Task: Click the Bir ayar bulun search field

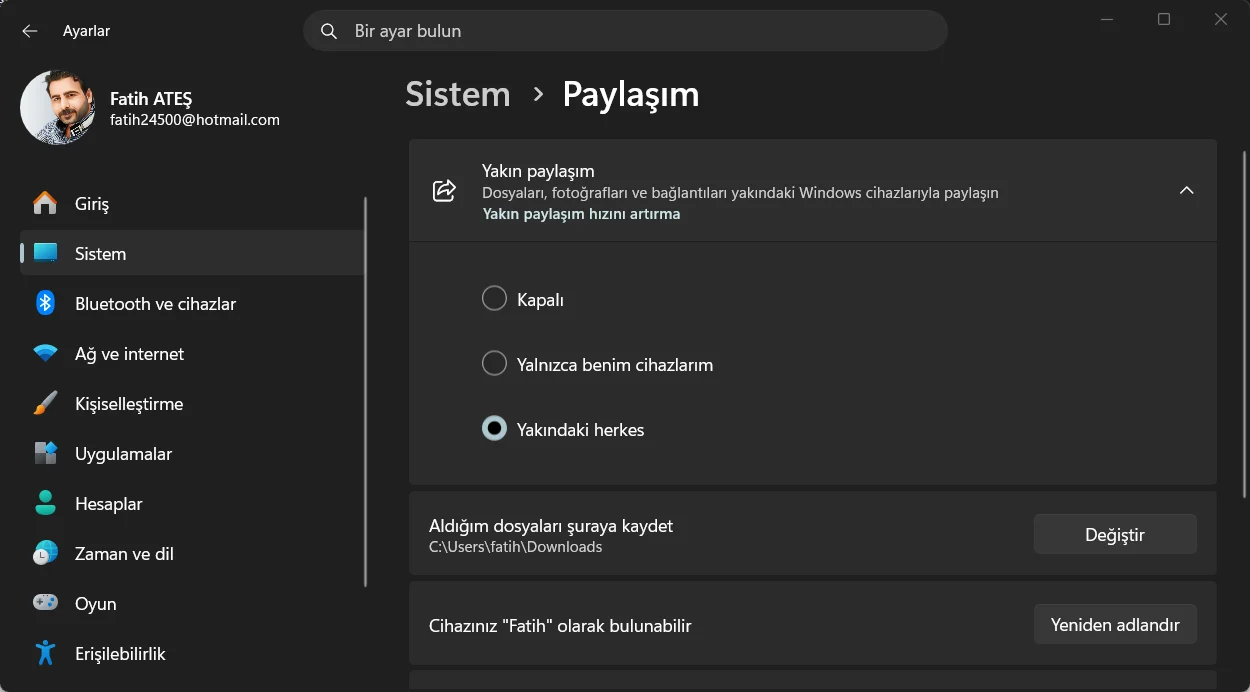Action: point(625,31)
